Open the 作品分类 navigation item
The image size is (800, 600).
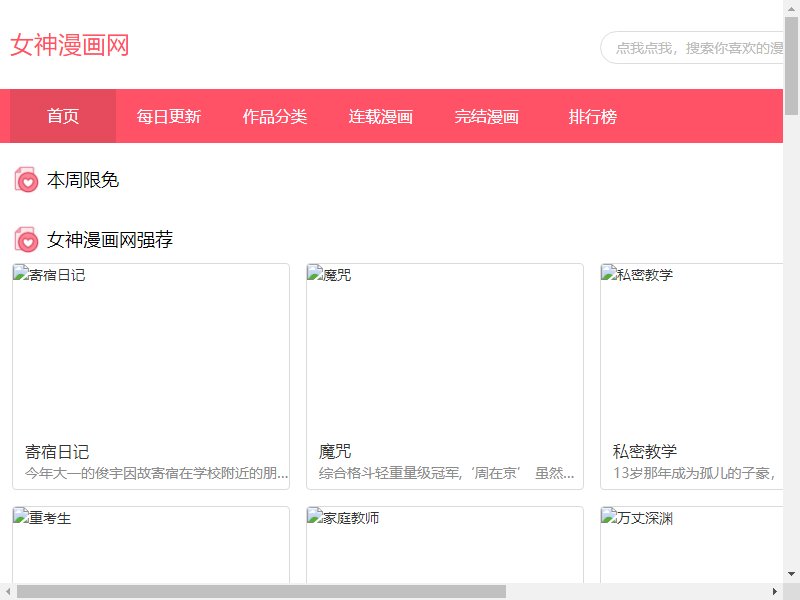(275, 116)
